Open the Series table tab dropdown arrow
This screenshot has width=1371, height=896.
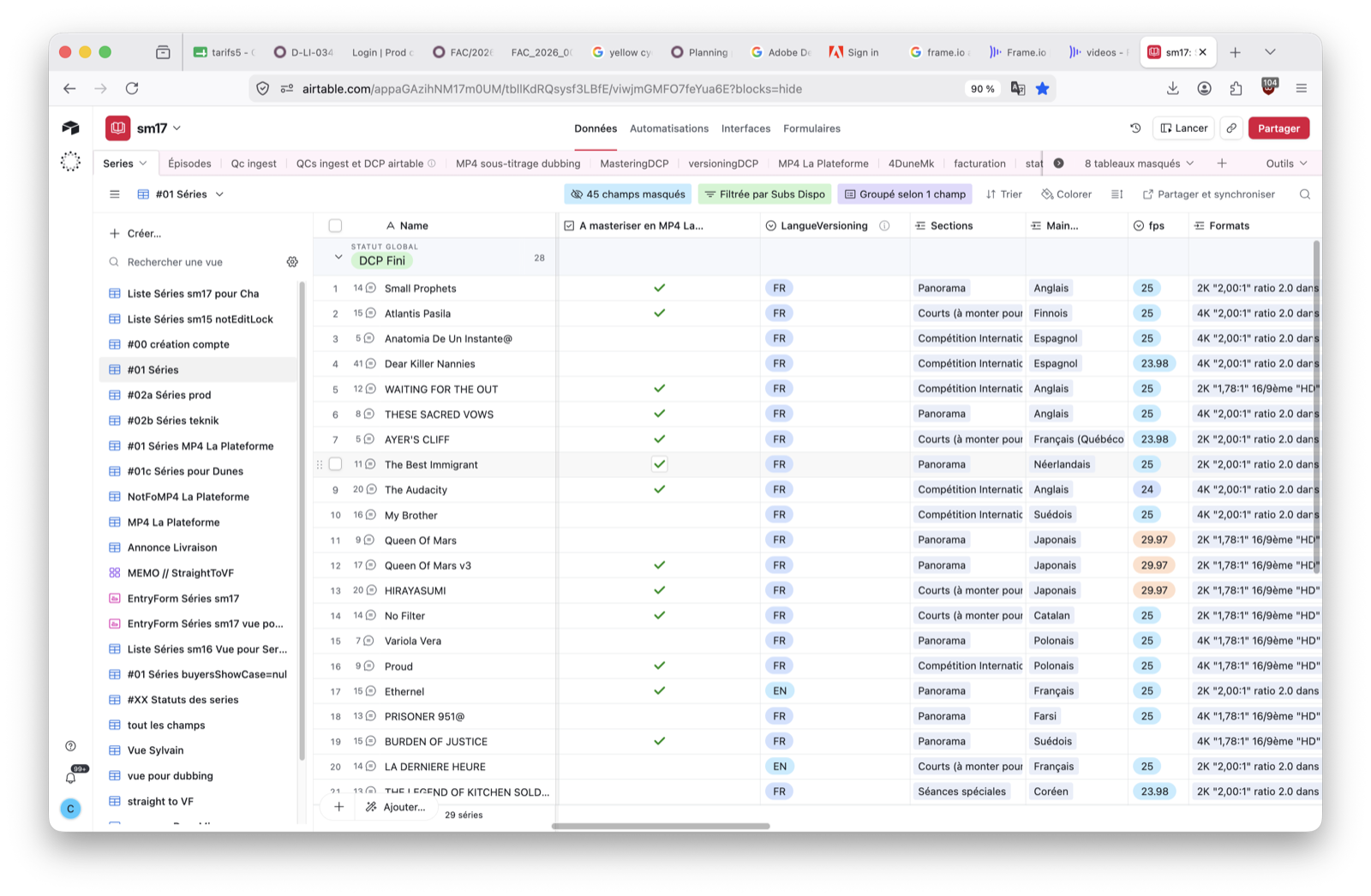(x=143, y=164)
